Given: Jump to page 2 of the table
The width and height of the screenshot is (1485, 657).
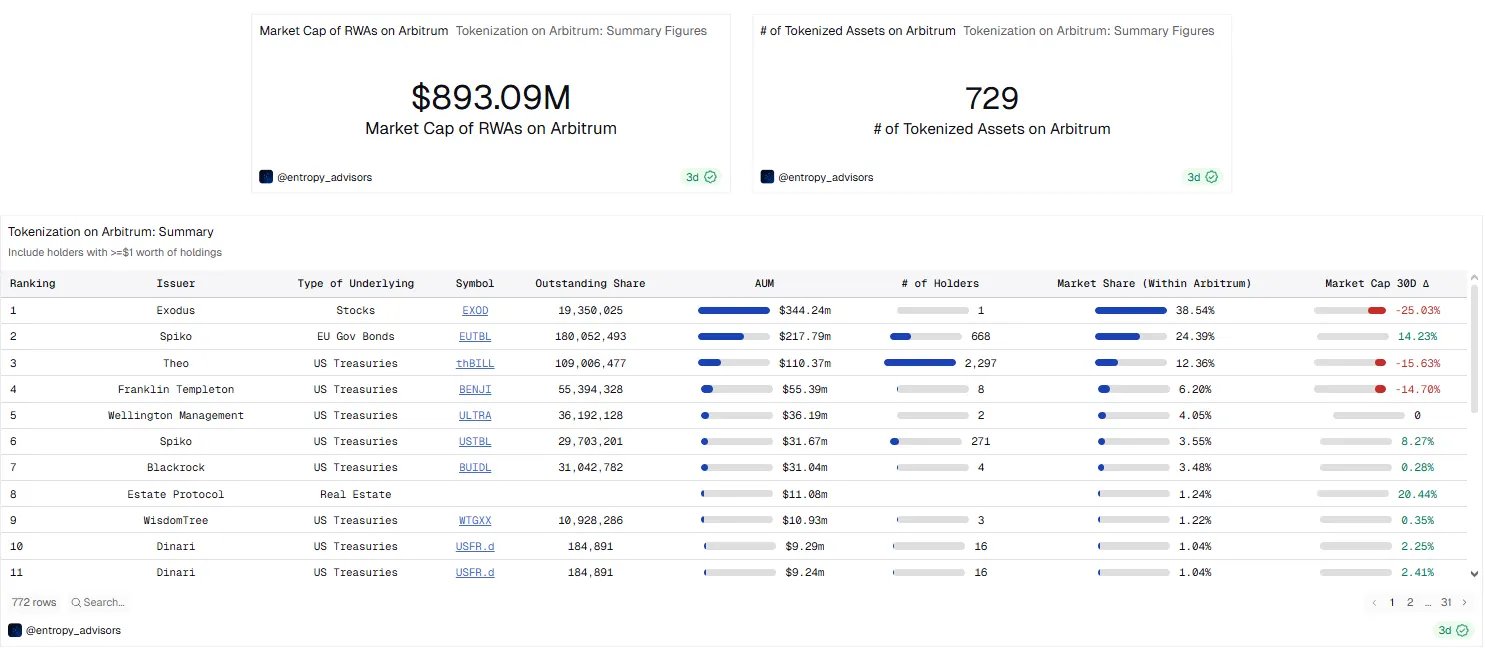Looking at the screenshot, I should point(1410,603).
